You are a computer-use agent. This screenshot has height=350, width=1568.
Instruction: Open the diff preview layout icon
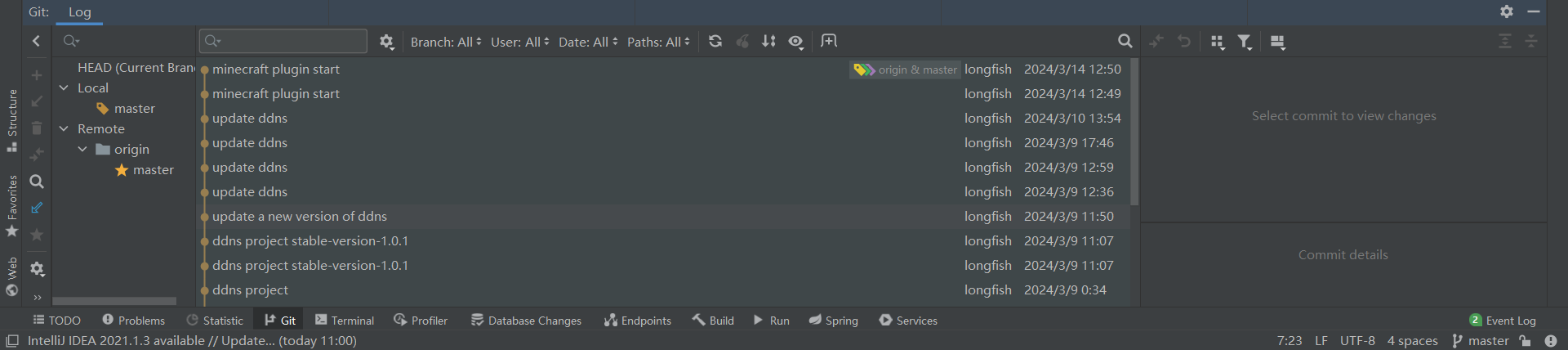click(1278, 42)
